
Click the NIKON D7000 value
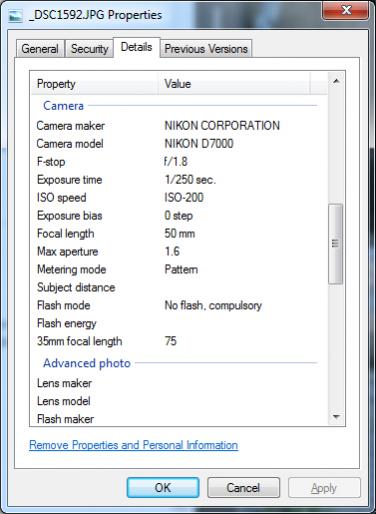click(x=199, y=144)
